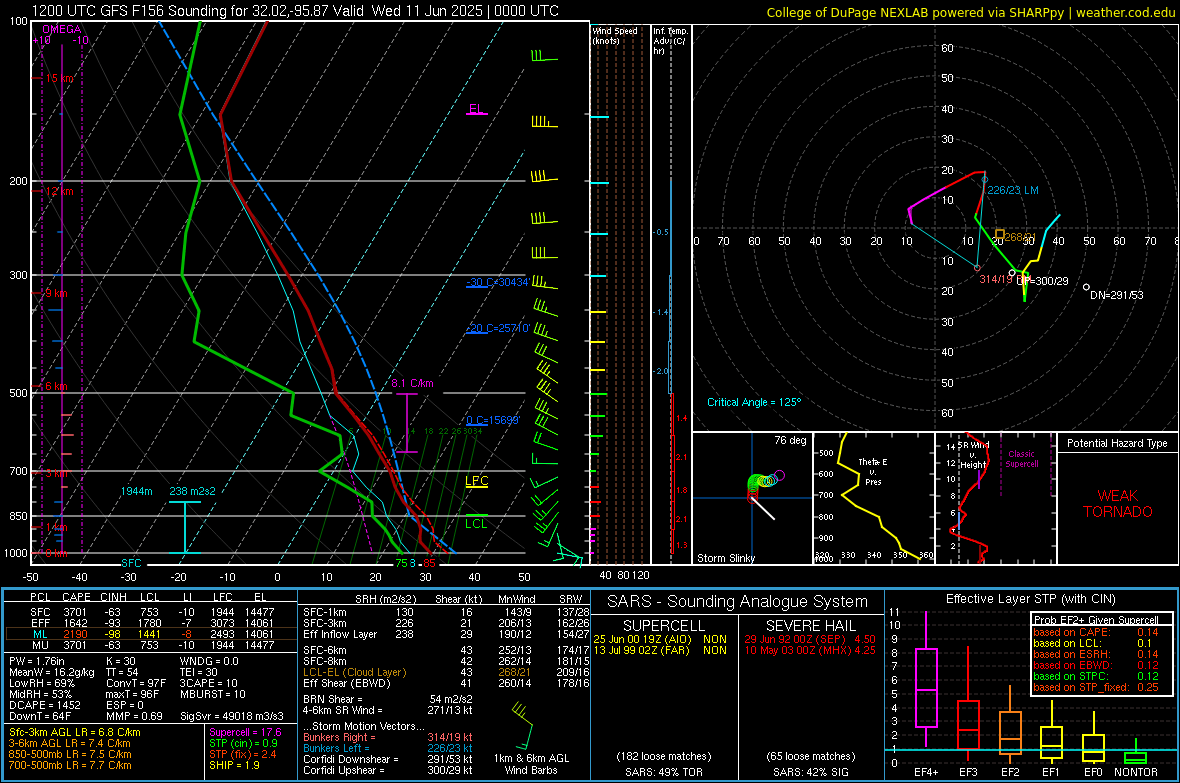1180x783 pixels.
Task: Click the 'SARS: 49% TOR' result
Action: [663, 772]
